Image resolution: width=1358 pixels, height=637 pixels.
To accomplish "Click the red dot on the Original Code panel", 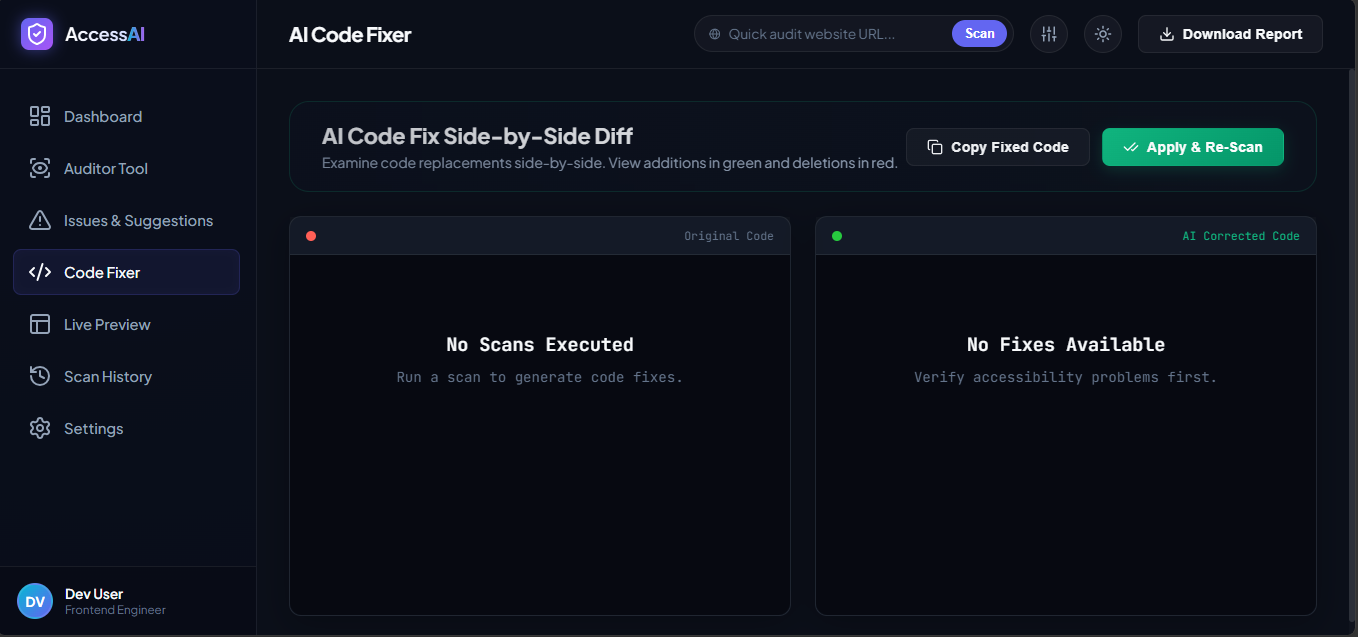I will [x=311, y=236].
